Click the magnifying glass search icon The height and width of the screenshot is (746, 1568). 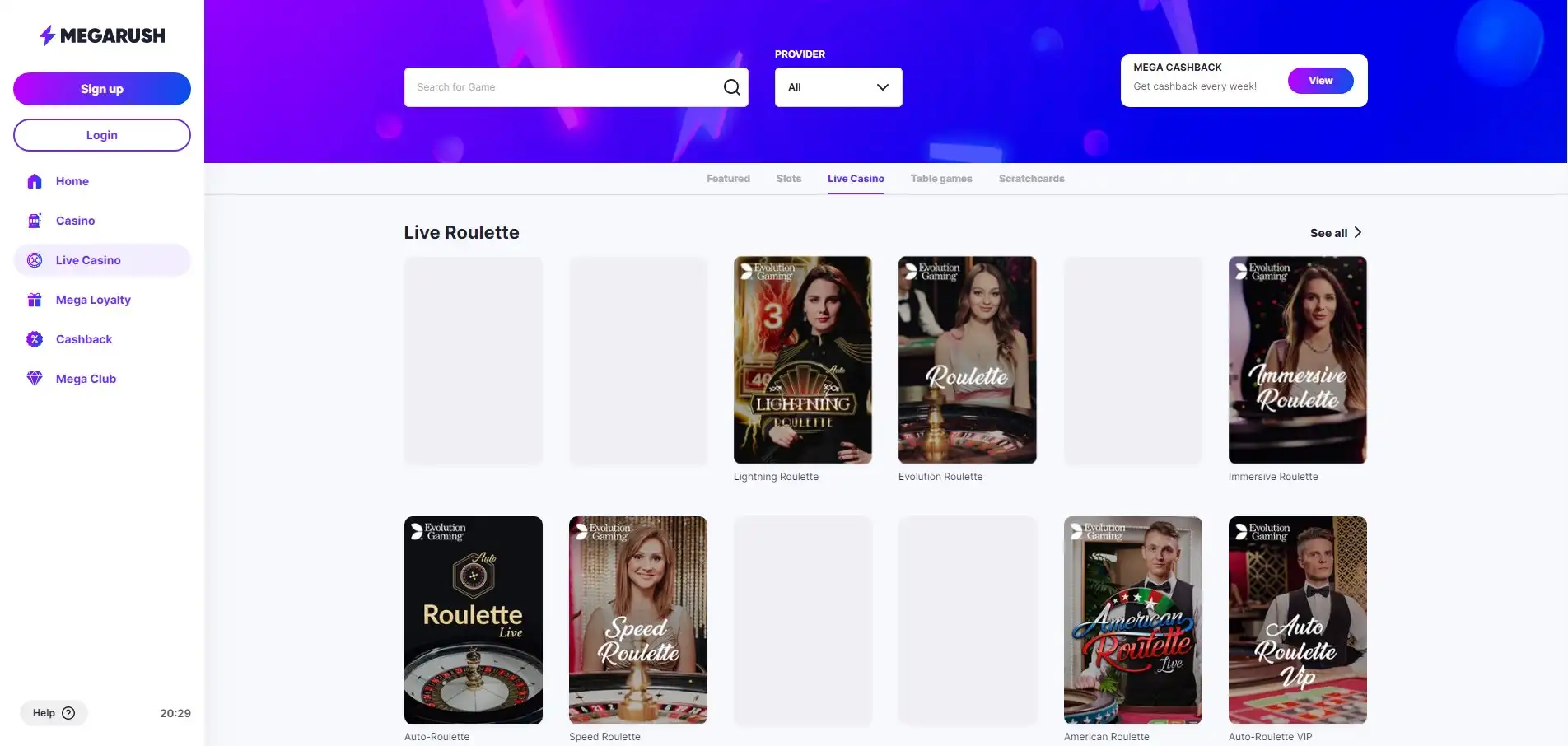click(731, 87)
